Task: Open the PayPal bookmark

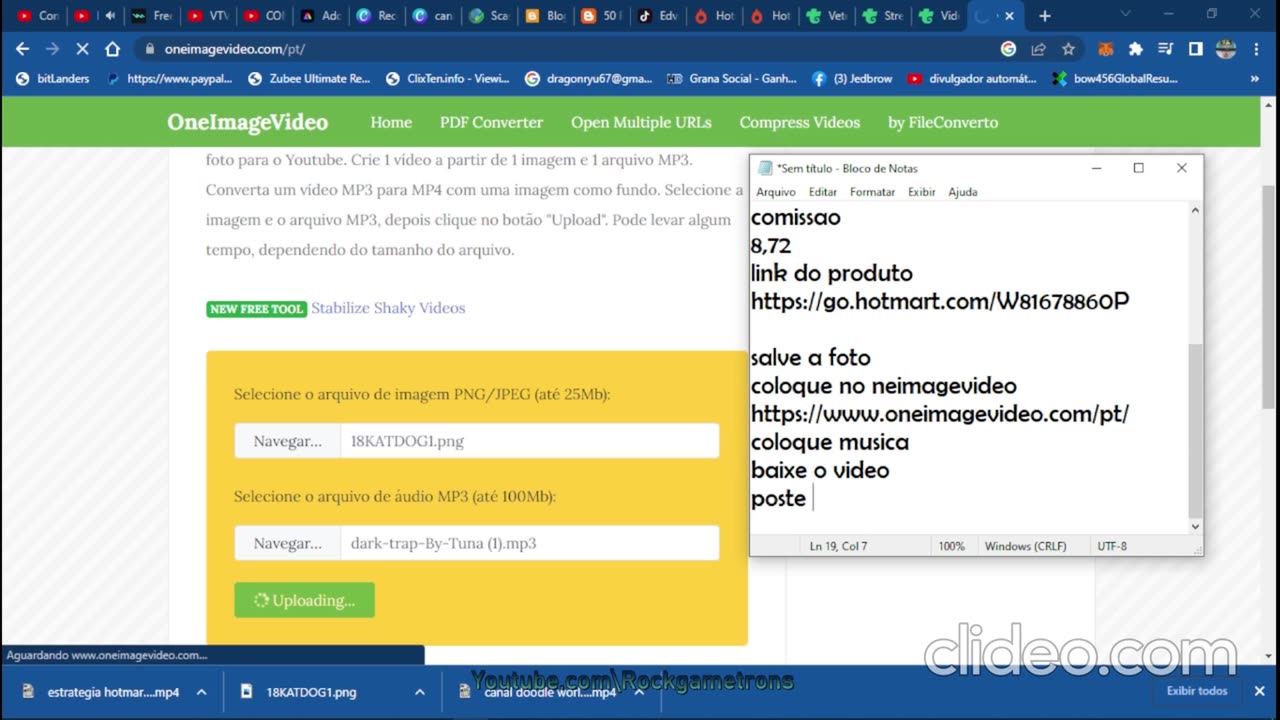Action: tap(169, 78)
